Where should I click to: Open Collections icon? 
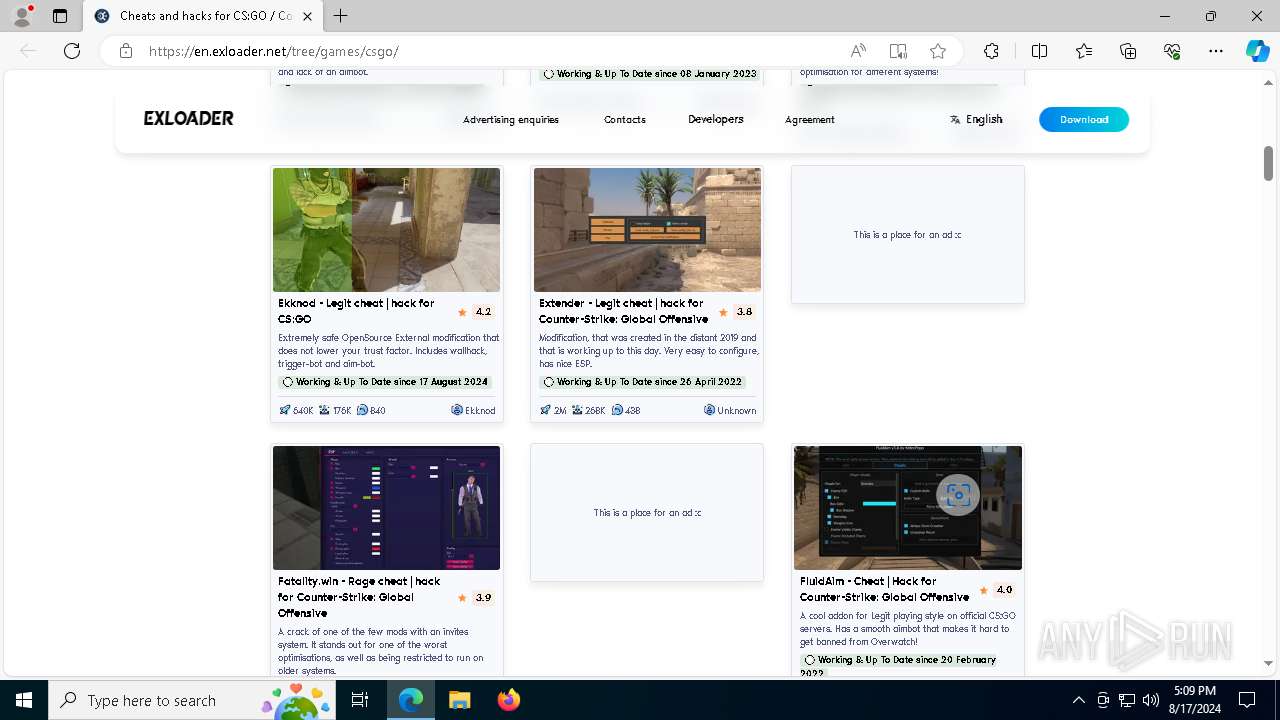(1128, 51)
